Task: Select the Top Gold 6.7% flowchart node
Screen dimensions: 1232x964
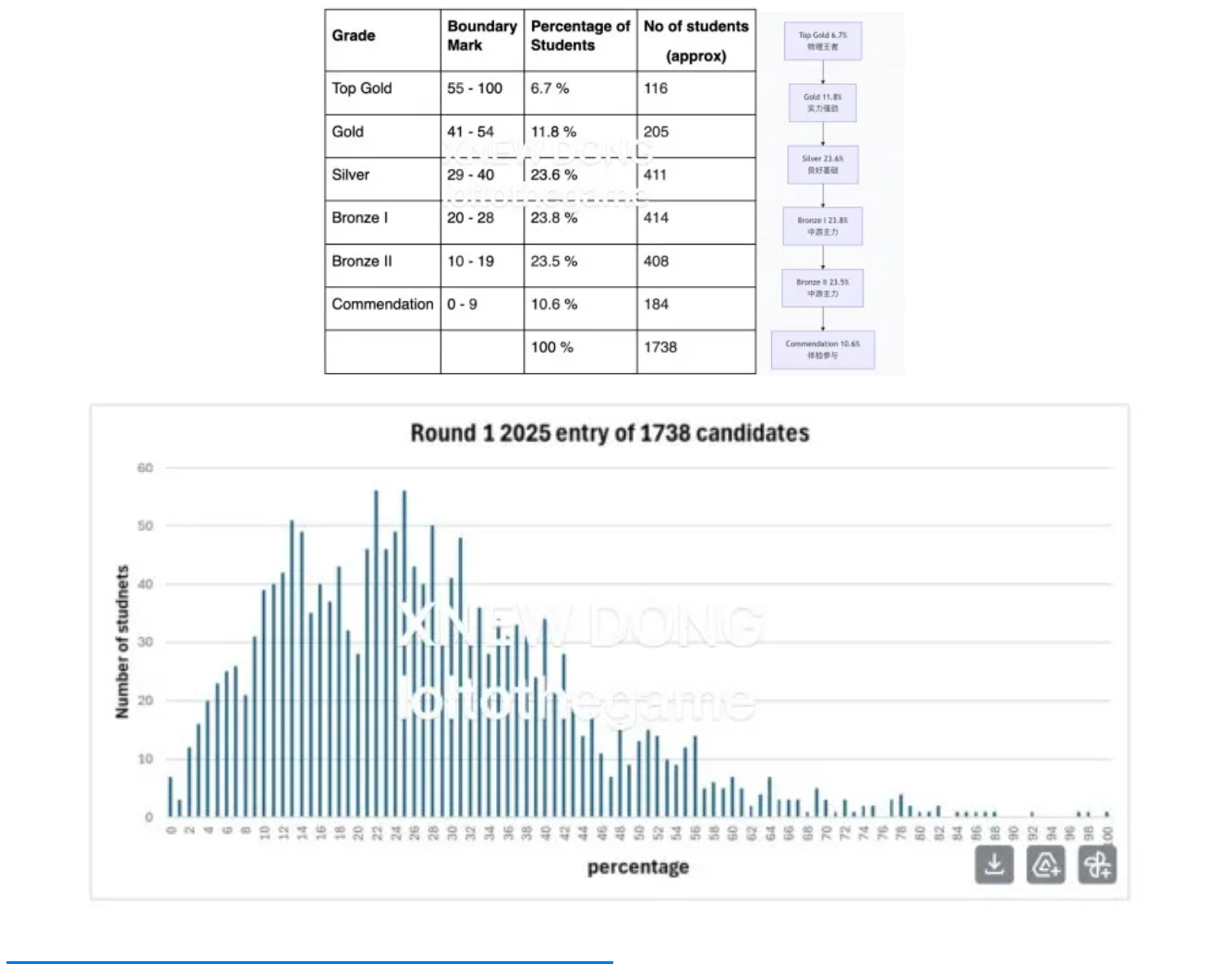Action: tap(822, 41)
